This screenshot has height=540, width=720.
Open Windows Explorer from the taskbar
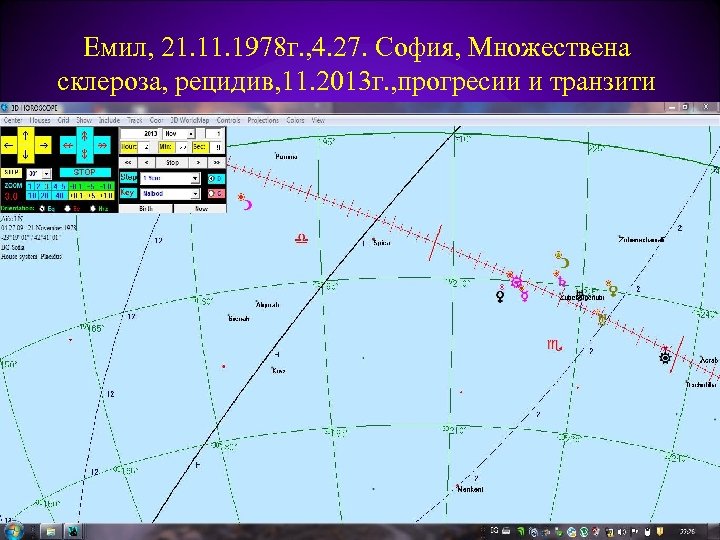[51, 532]
